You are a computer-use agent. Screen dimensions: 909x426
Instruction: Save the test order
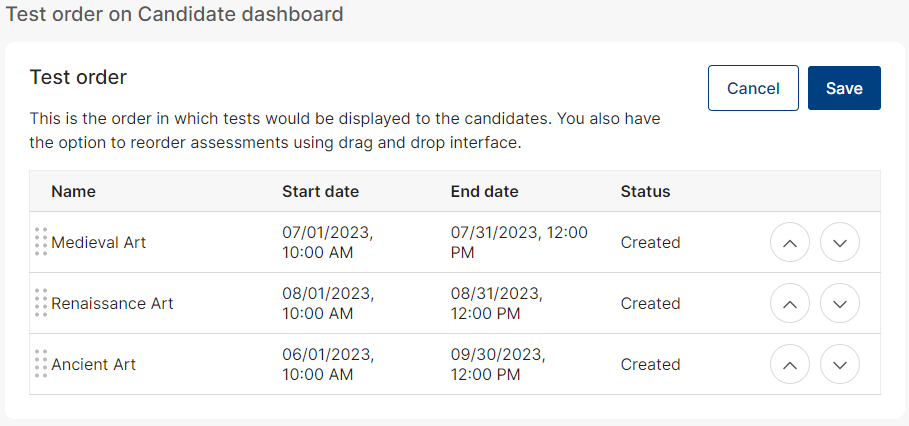pyautogui.click(x=844, y=88)
